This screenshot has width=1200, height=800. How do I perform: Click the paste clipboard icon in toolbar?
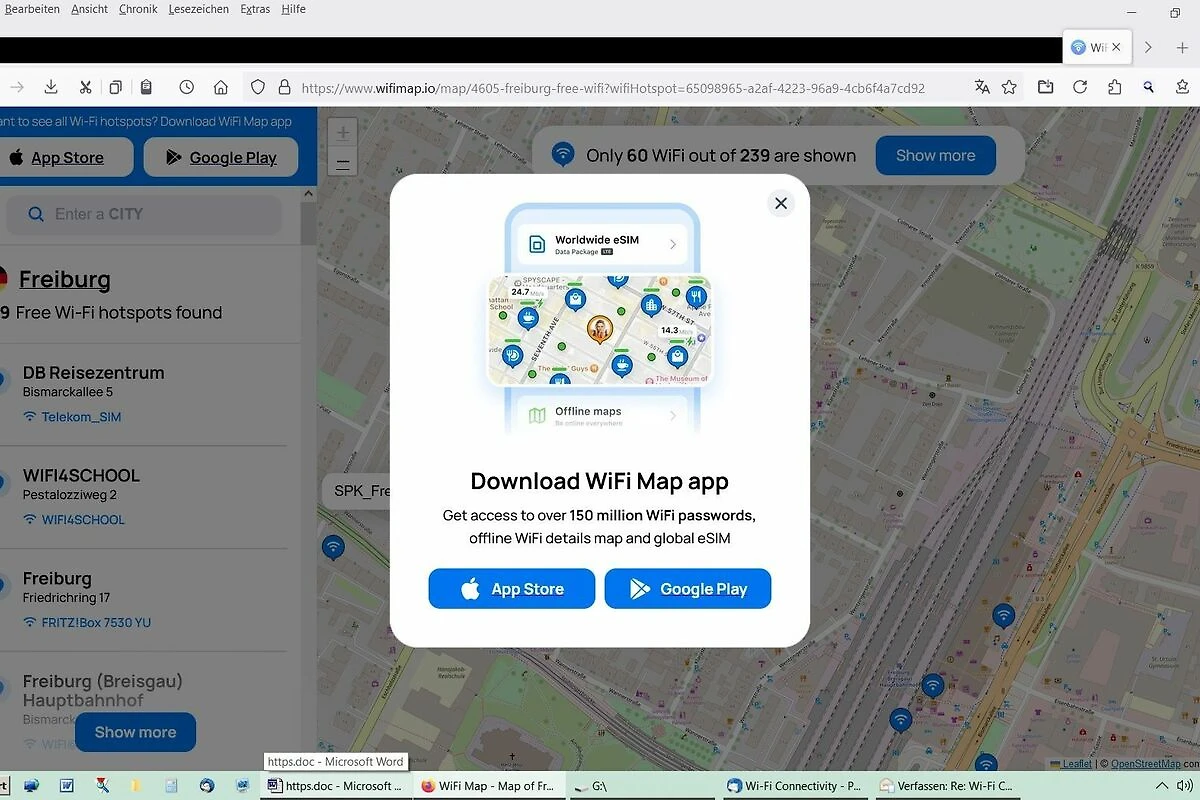(146, 87)
